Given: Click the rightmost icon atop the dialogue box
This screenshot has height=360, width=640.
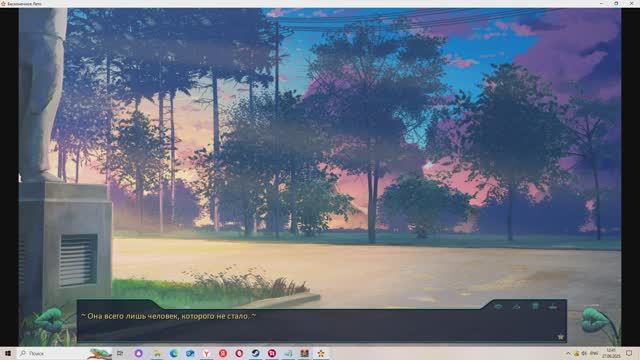Looking at the screenshot, I should pos(553,307).
